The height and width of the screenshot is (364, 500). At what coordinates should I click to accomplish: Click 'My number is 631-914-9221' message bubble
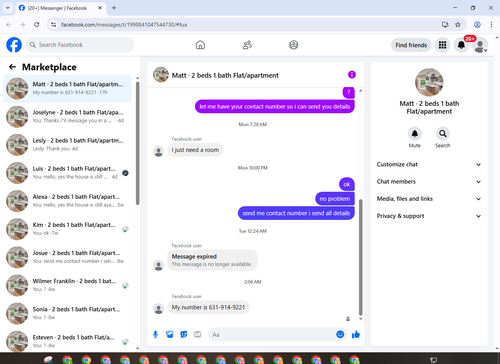[x=208, y=307]
